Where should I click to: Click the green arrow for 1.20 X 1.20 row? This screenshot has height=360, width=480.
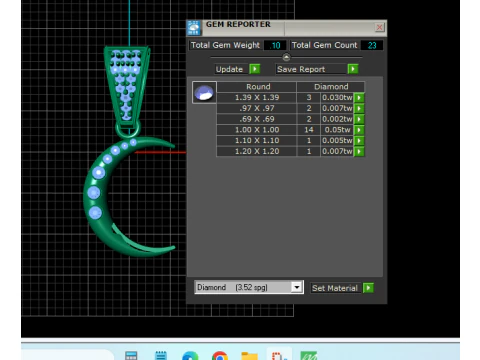click(x=359, y=152)
